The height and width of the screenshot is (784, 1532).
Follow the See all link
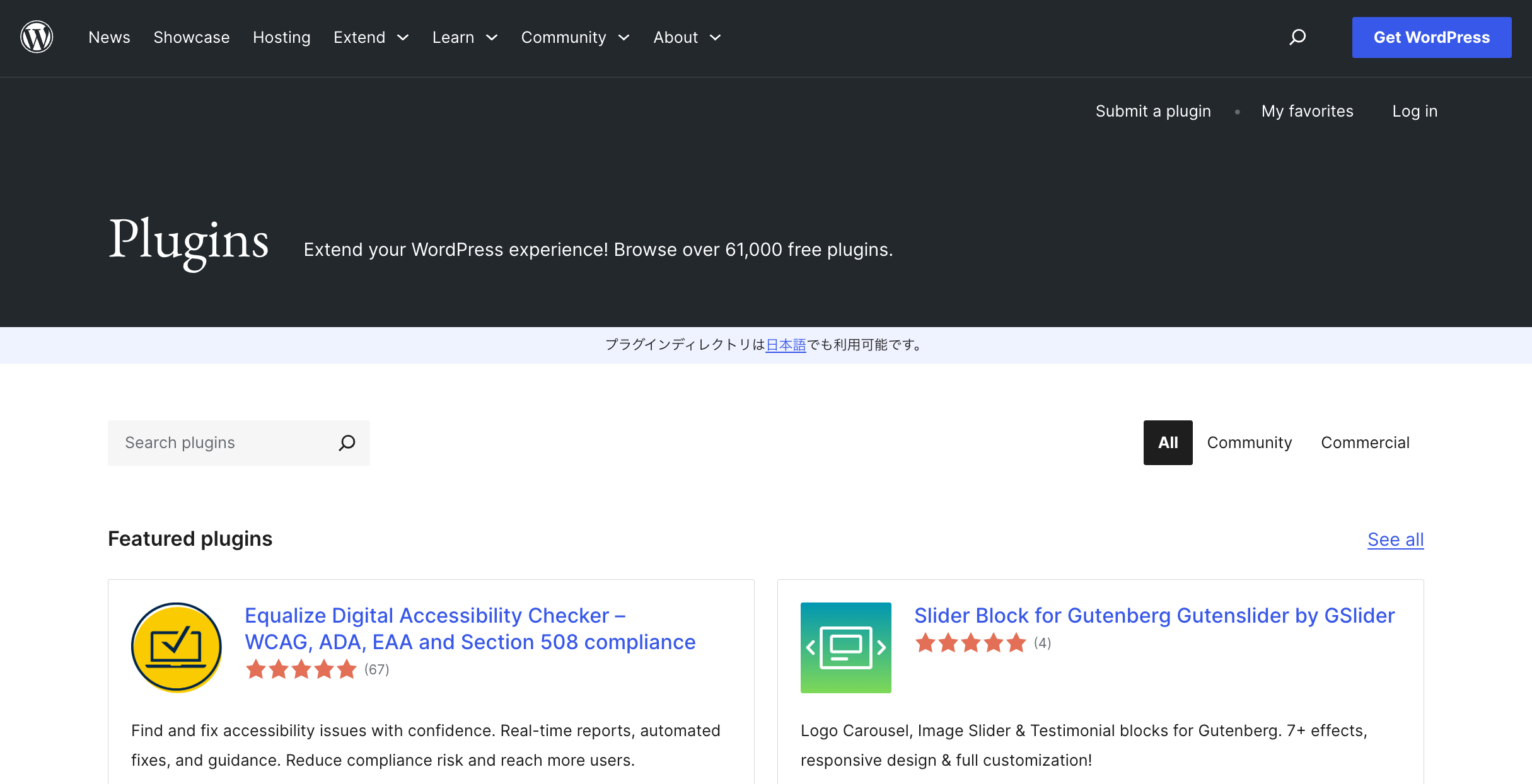(1395, 539)
